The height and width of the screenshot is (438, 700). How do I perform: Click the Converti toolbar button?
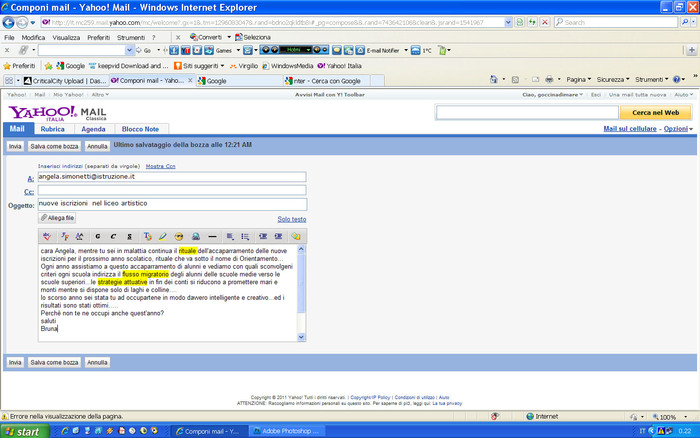tap(206, 37)
